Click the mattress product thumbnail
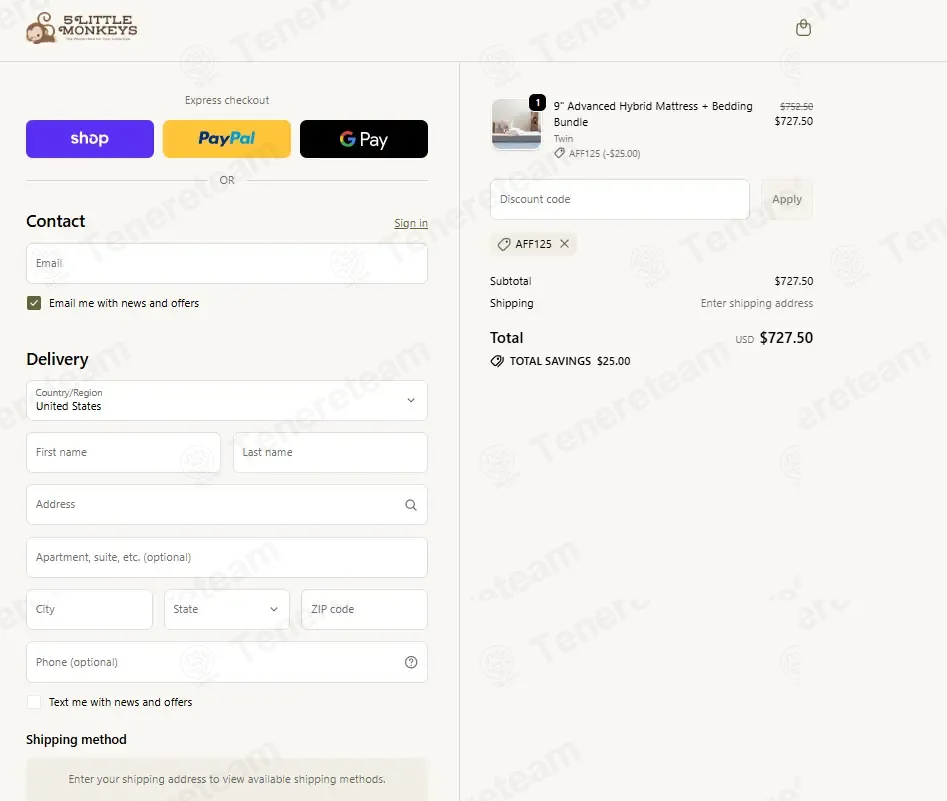This screenshot has width=947, height=801. (x=516, y=124)
